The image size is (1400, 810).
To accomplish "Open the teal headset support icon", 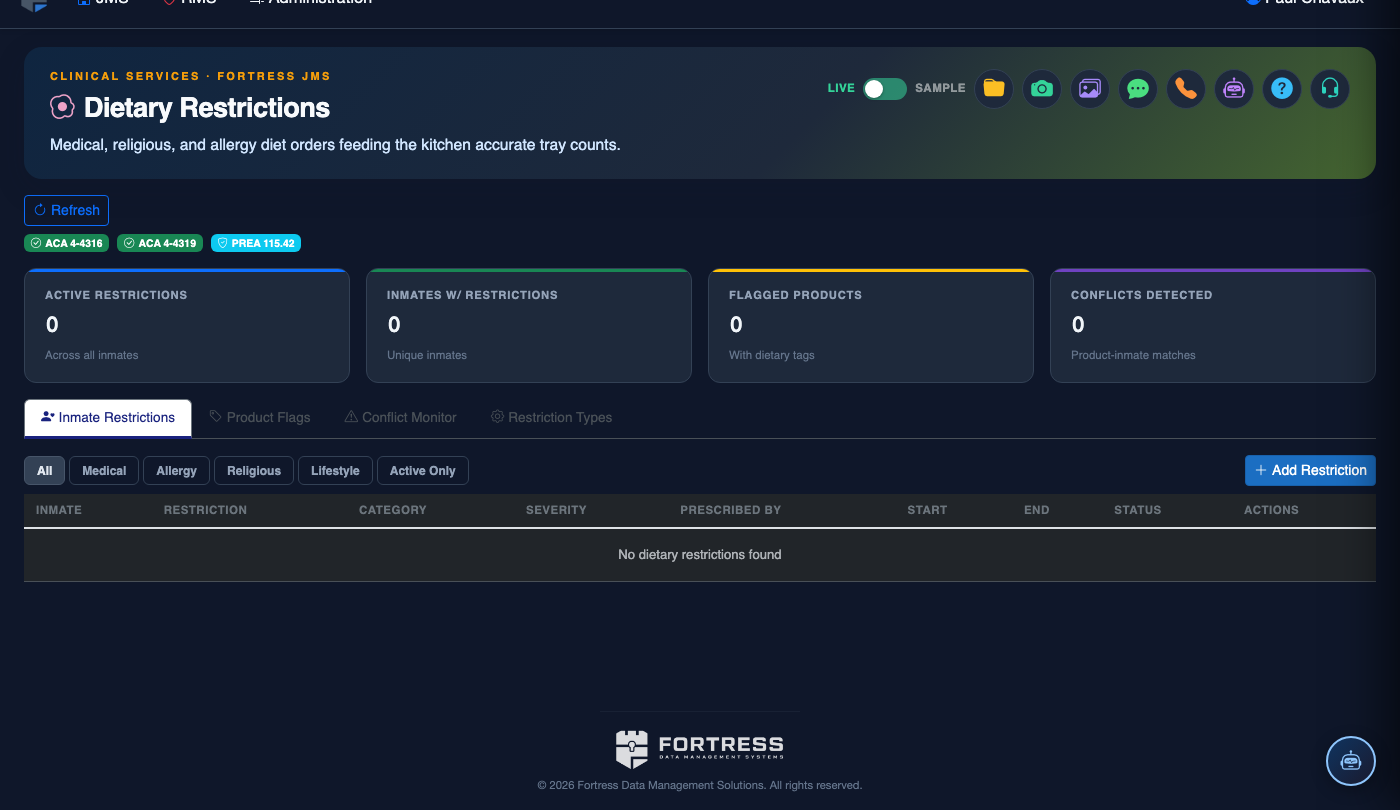I will pyautogui.click(x=1329, y=88).
